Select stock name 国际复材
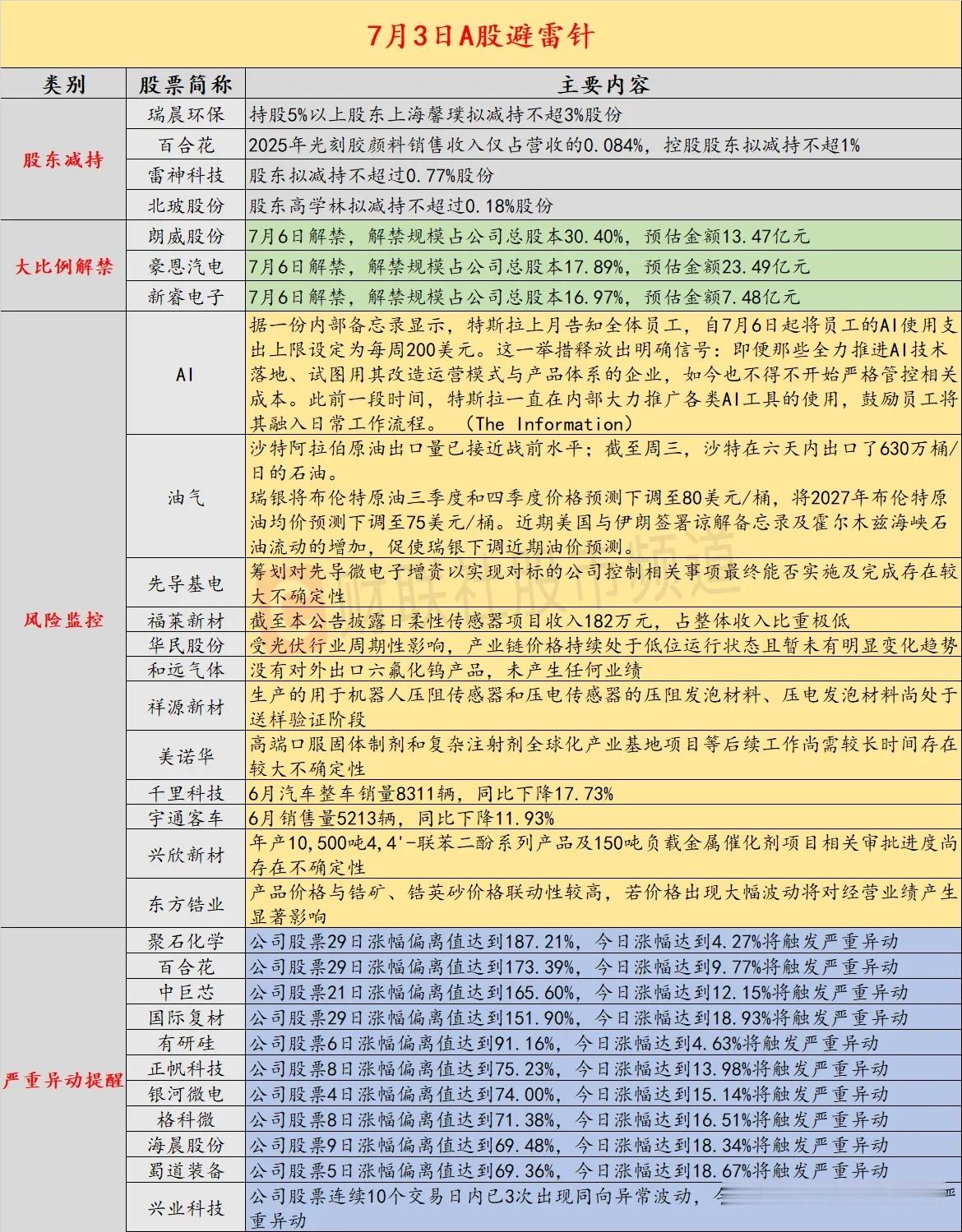 [186, 1017]
